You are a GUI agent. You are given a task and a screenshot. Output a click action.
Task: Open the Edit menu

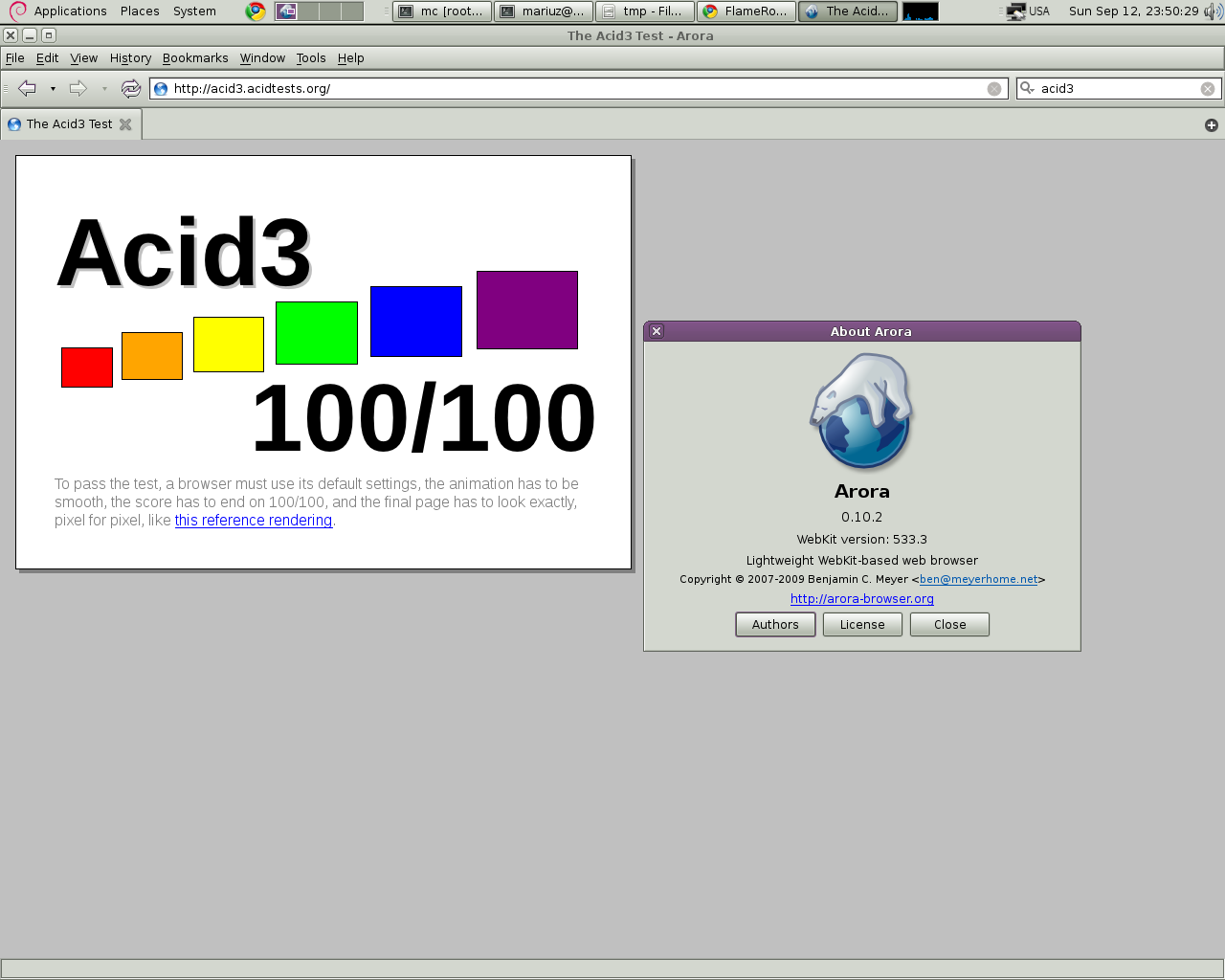pyautogui.click(x=48, y=58)
